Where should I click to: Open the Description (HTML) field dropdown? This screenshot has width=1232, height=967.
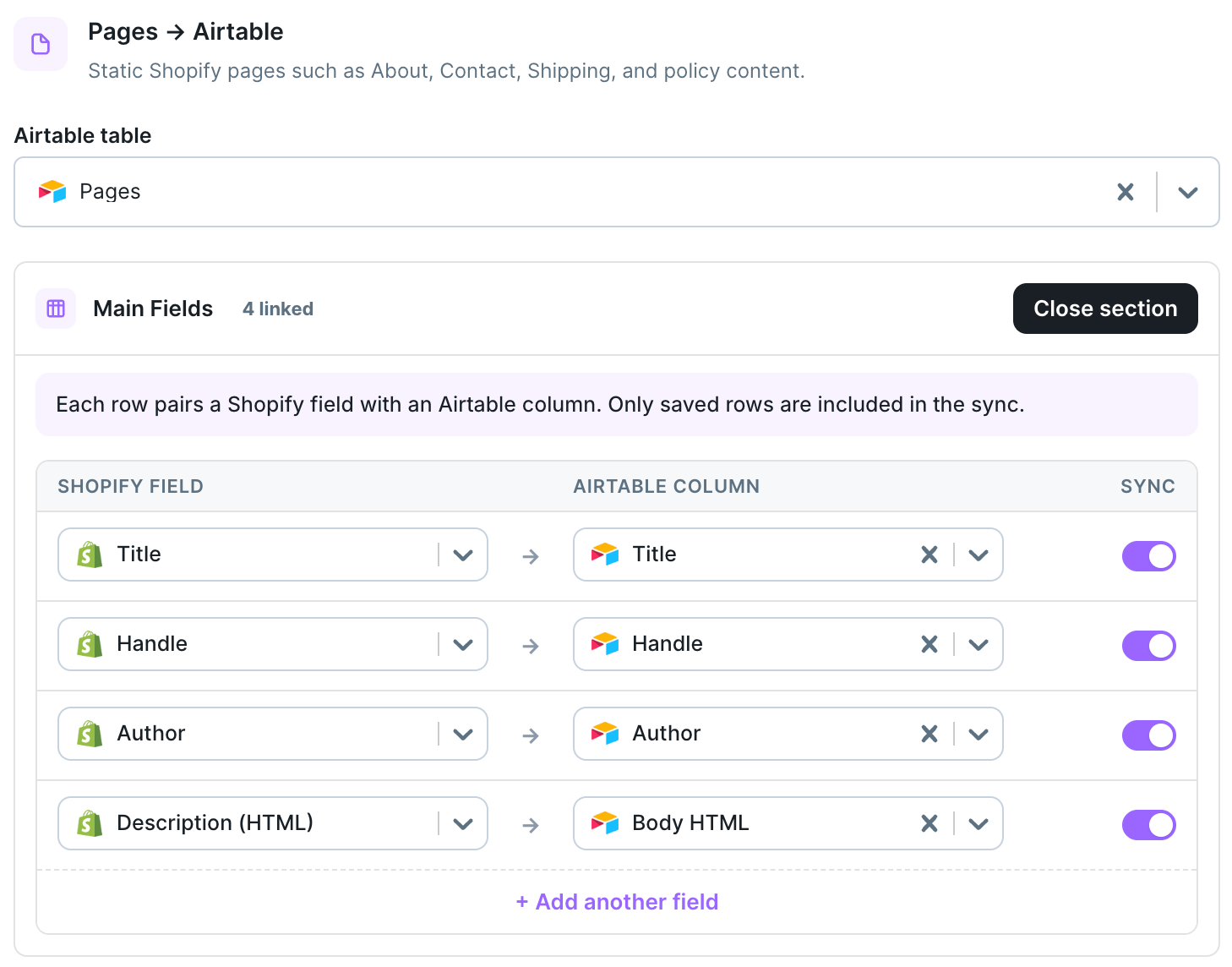point(463,824)
